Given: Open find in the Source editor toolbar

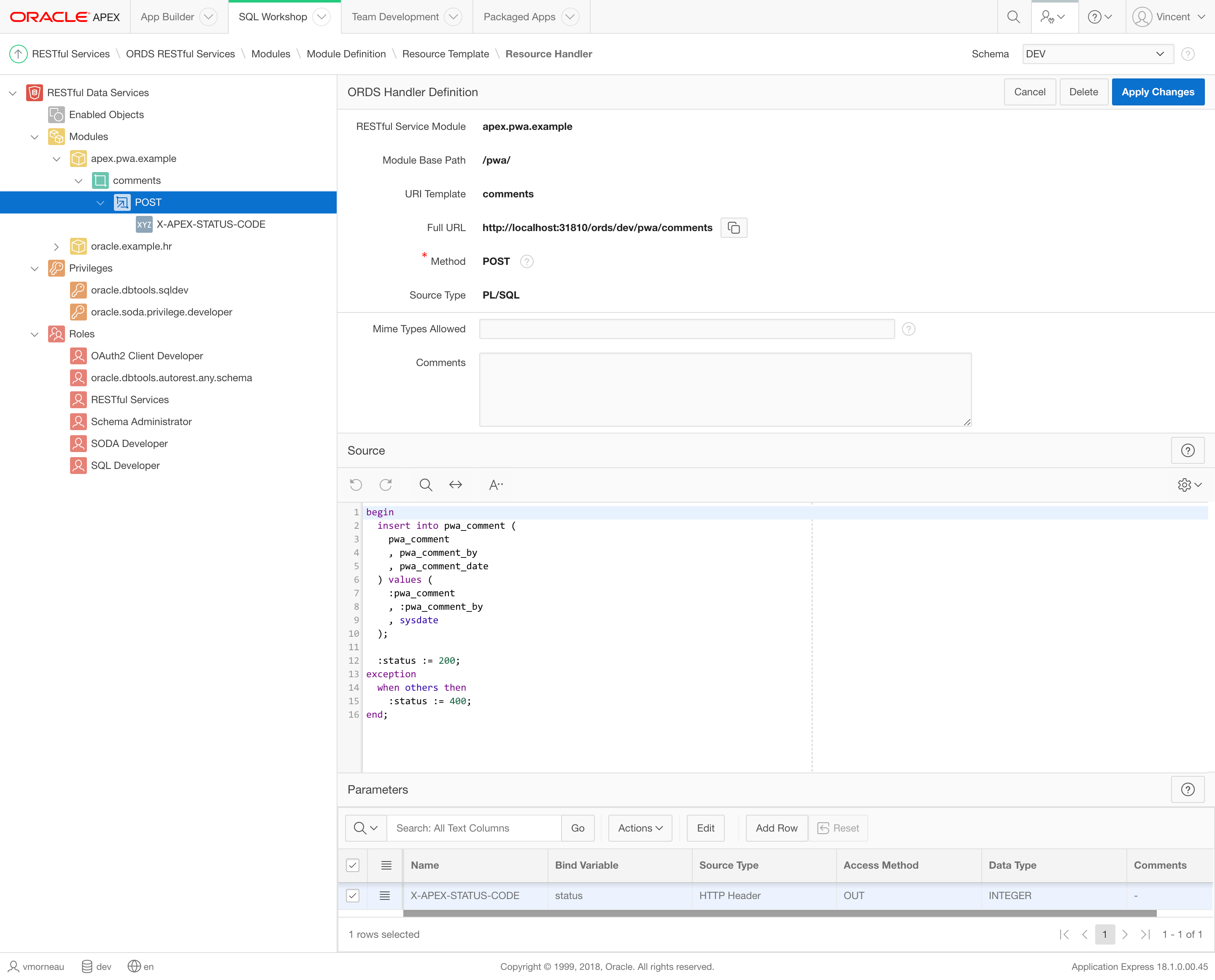Looking at the screenshot, I should pos(425,485).
